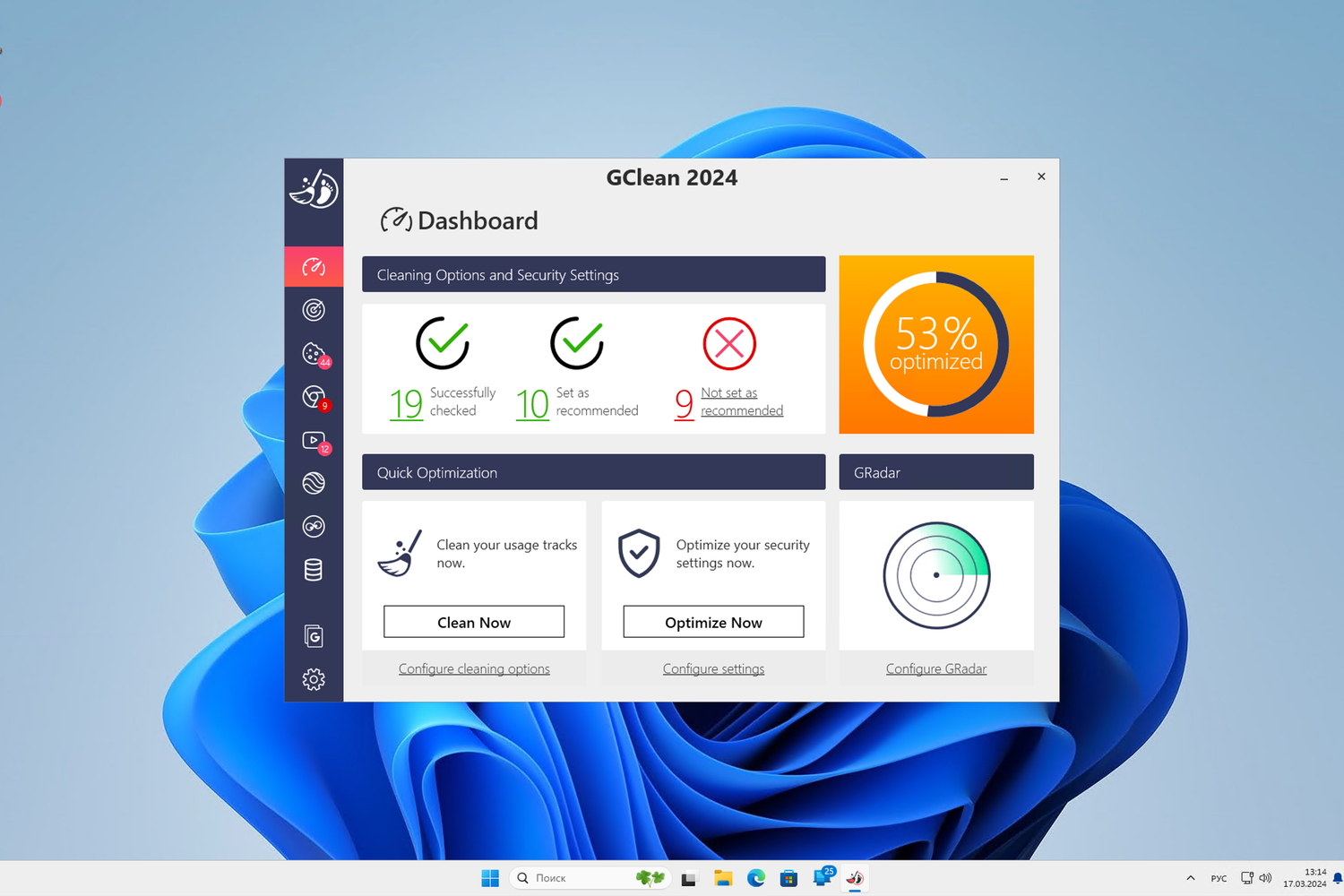The height and width of the screenshot is (896, 1344).
Task: Open the browser cleanup section showing 9 items
Action: point(314,395)
